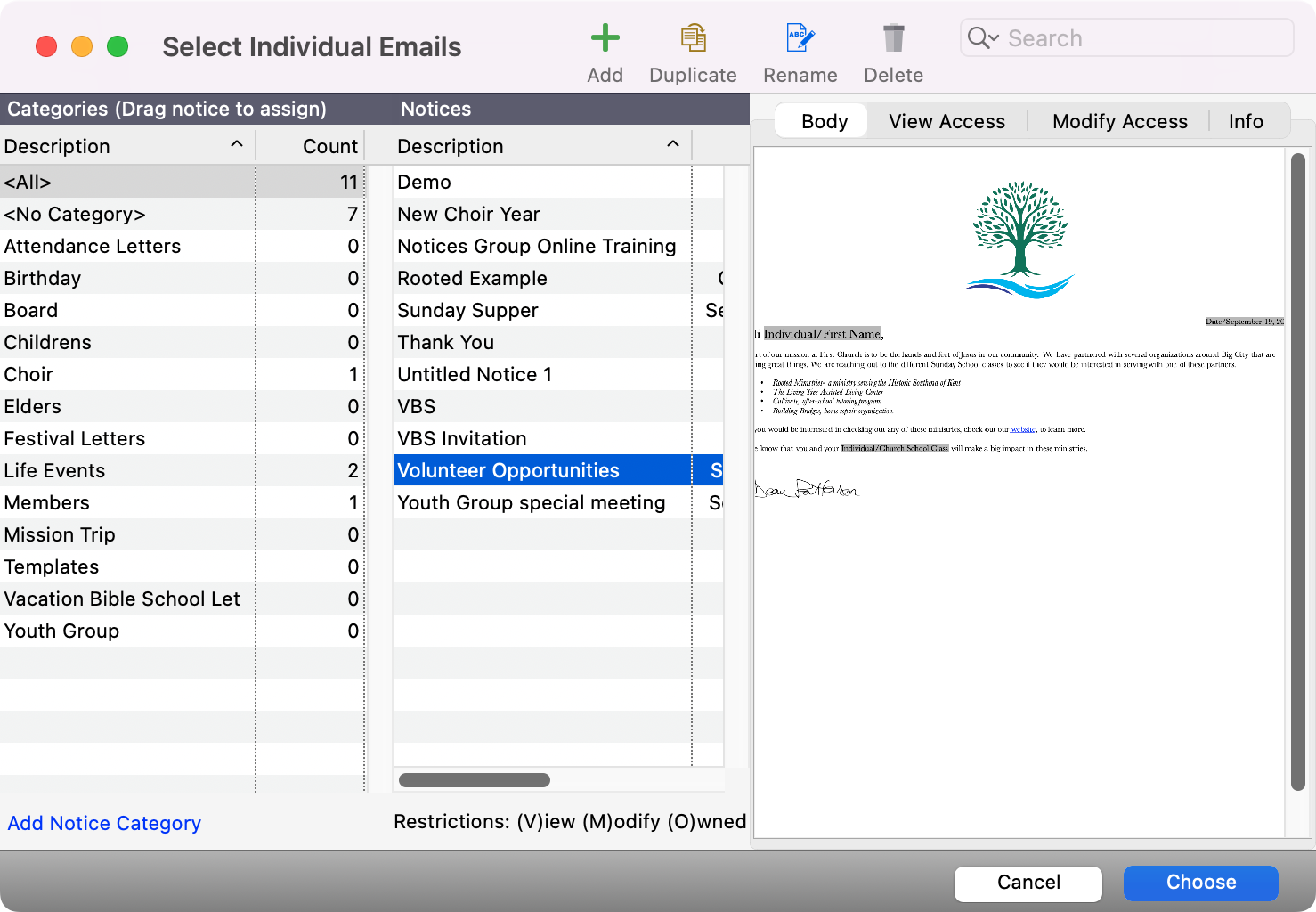Open Add Notice Category
Image resolution: width=1316 pixels, height=912 pixels.
[x=103, y=823]
